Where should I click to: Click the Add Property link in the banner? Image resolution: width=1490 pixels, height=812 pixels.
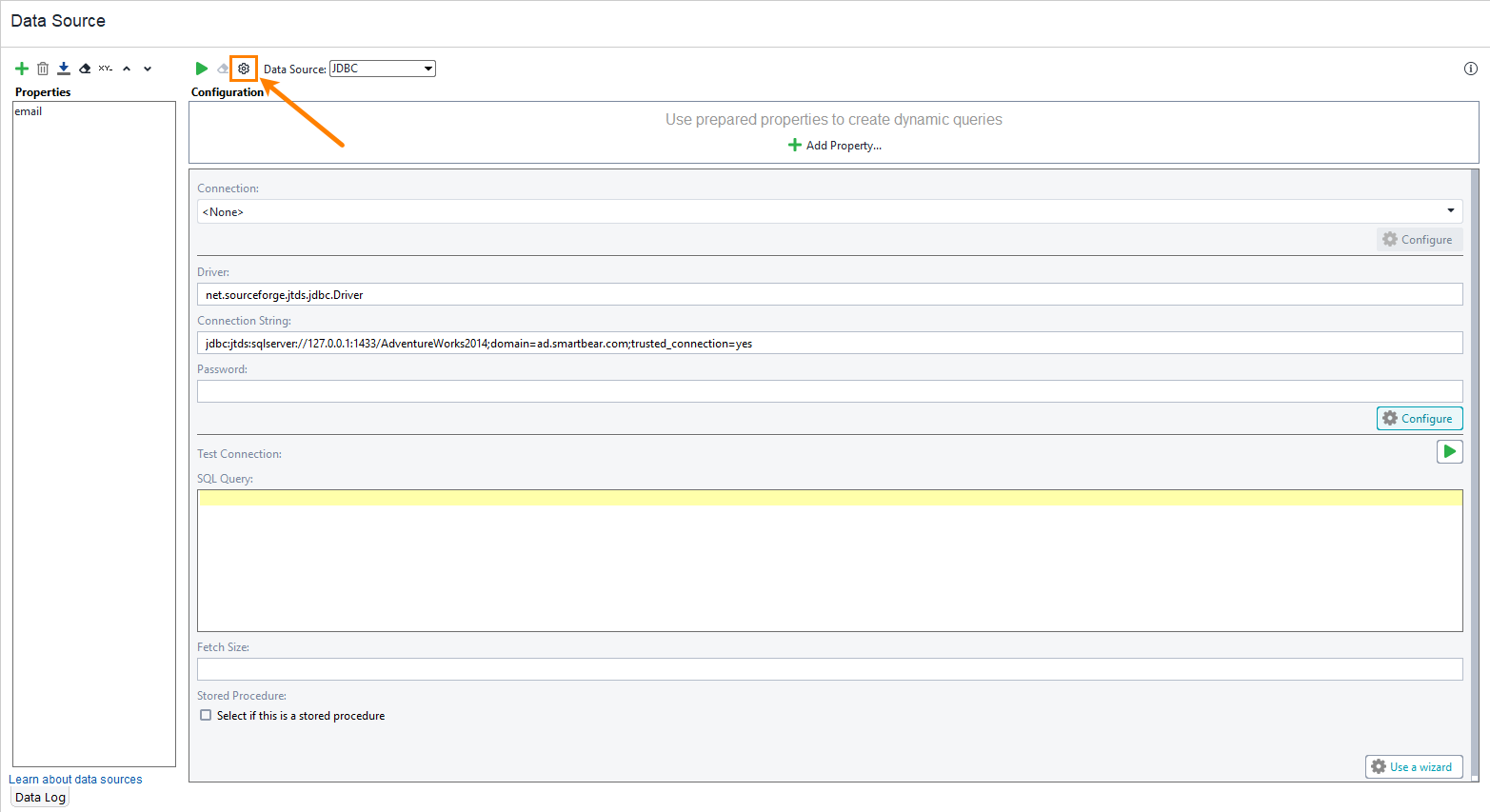click(x=834, y=145)
